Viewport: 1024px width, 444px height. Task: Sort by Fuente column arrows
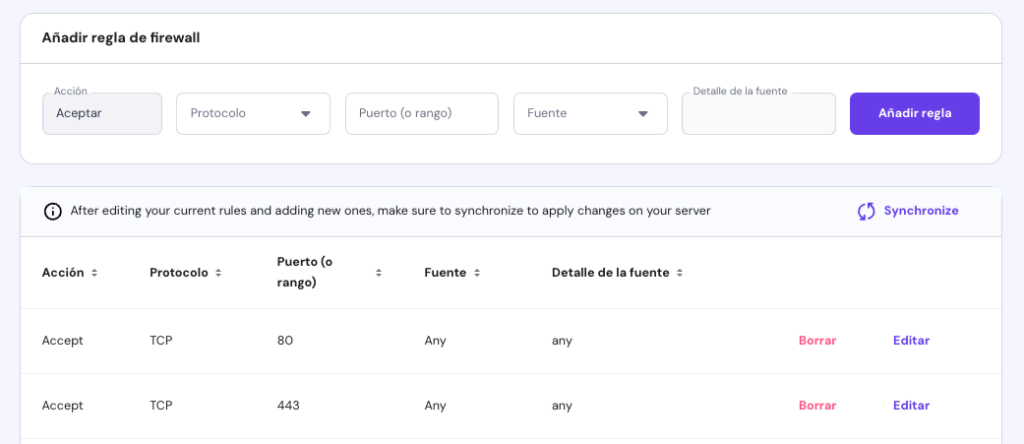pyautogui.click(x=476, y=273)
